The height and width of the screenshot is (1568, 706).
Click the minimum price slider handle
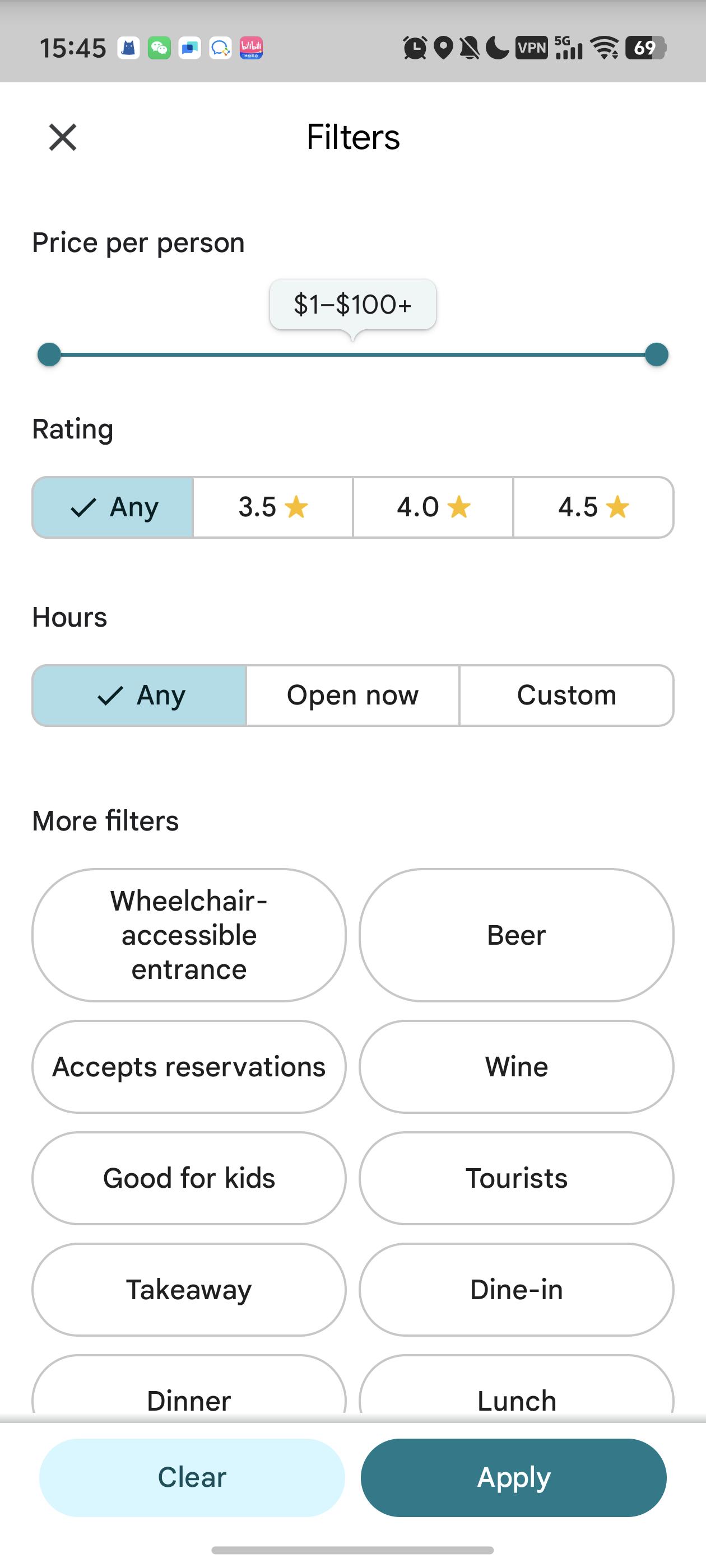(49, 354)
